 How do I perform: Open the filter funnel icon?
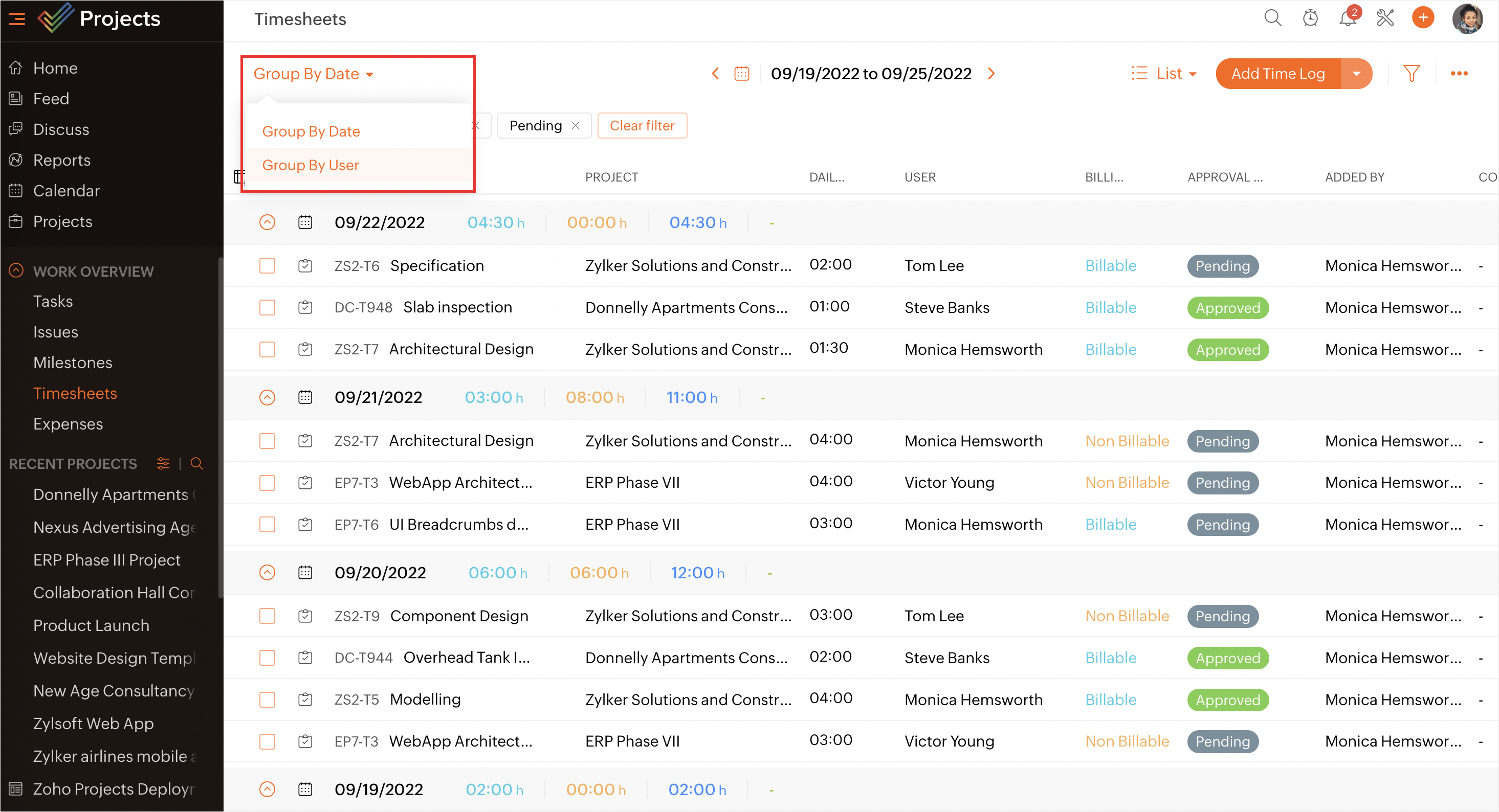point(1411,74)
